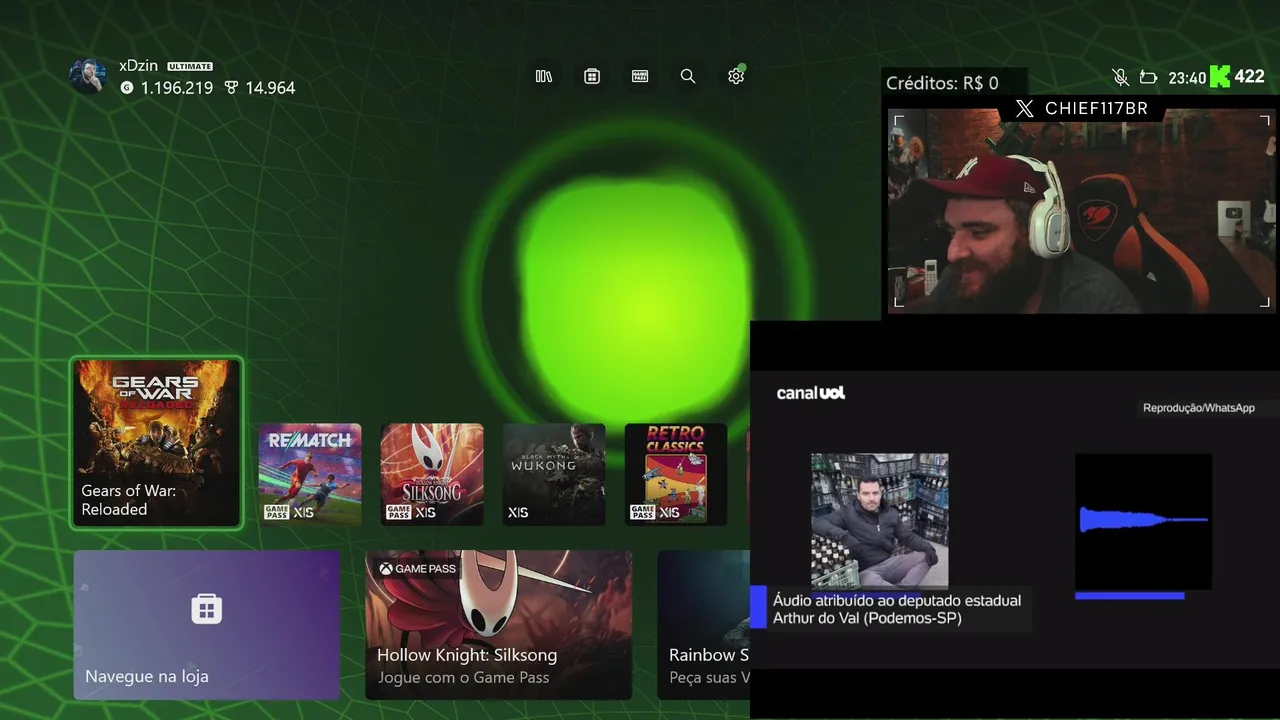This screenshot has height=720, width=1280.
Task: Click the Áudio atribuído ao deputado caption
Action: 897,609
